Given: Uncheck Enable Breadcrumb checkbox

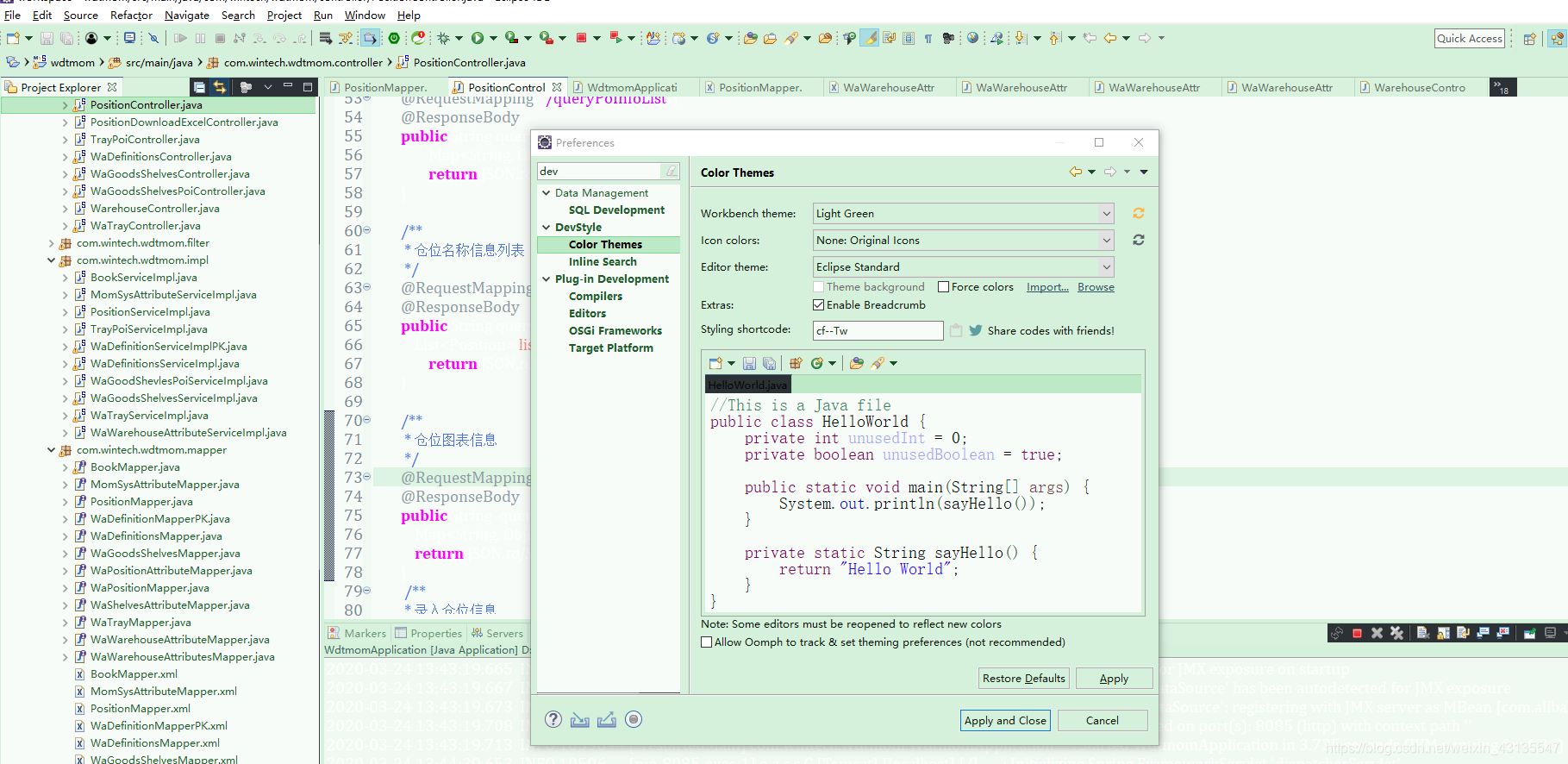Looking at the screenshot, I should click(818, 305).
